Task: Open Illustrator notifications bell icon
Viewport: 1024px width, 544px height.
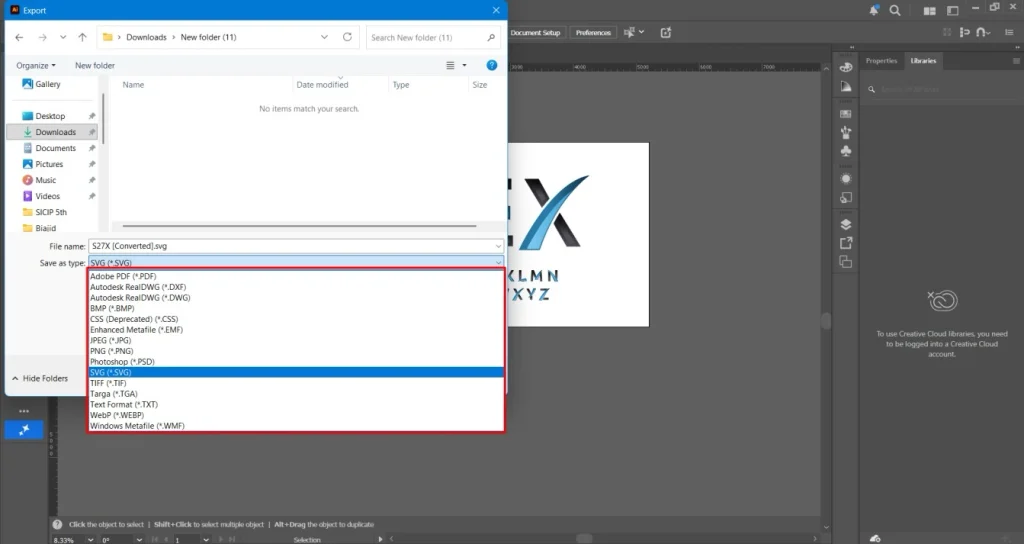Action: coord(873,10)
